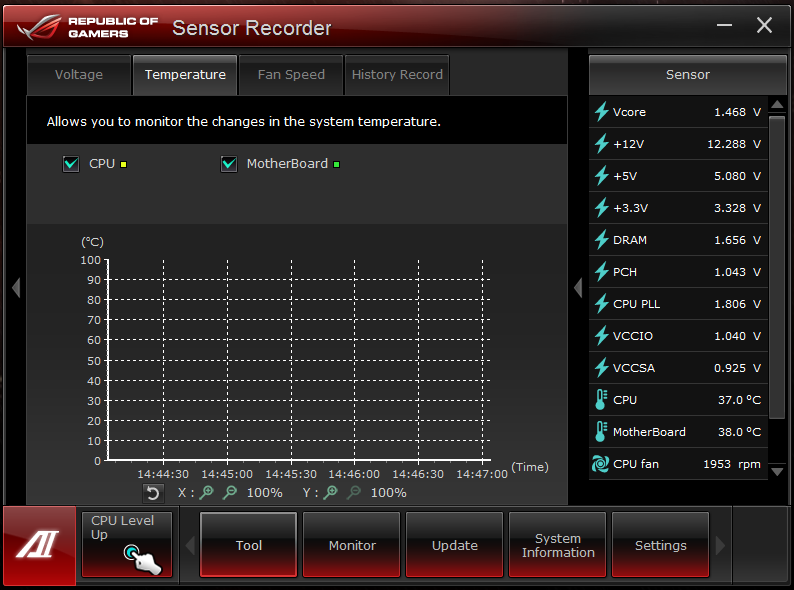The height and width of the screenshot is (590, 794).
Task: Click the VCCSA 0.925 V reading
Action: point(737,368)
